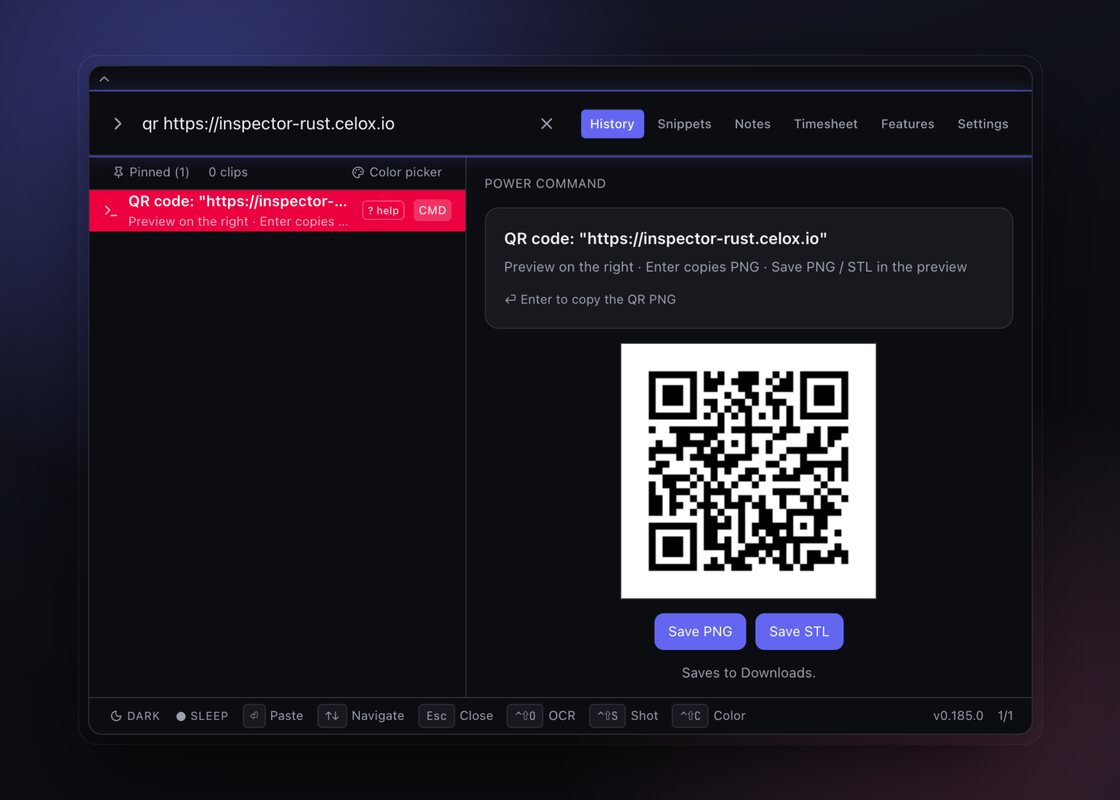
Task: Click the SLEEP status dot
Action: point(181,716)
